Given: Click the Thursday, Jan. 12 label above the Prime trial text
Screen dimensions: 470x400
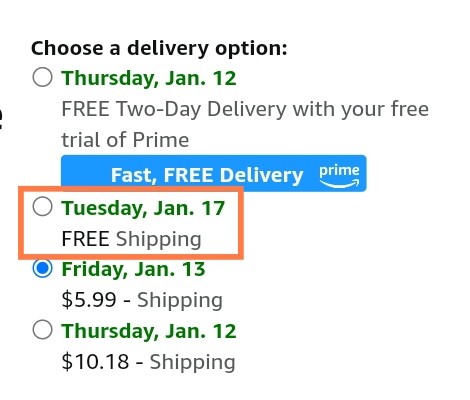Looking at the screenshot, I should (x=149, y=78).
